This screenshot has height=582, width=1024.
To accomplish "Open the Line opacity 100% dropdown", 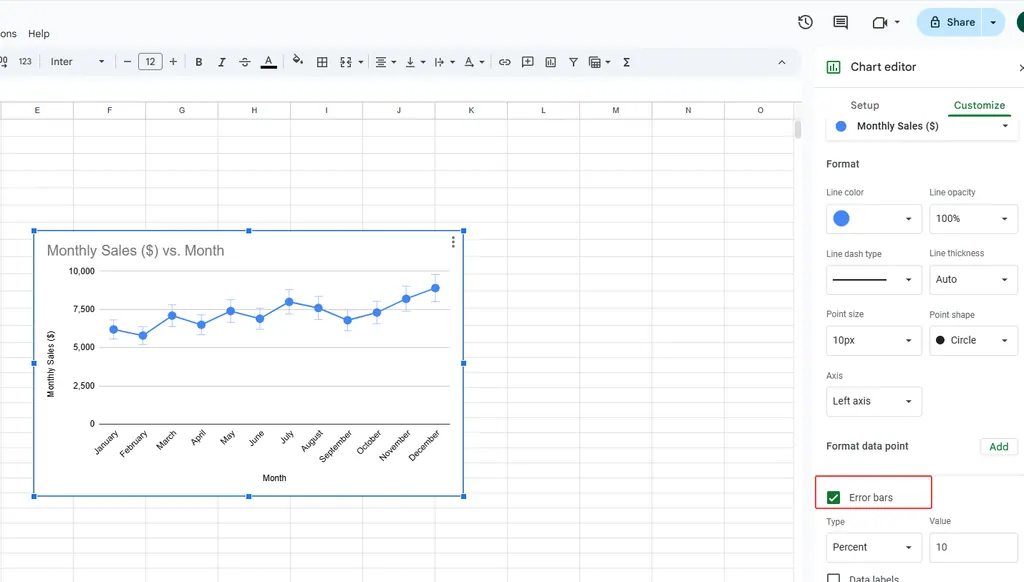I will (x=973, y=219).
